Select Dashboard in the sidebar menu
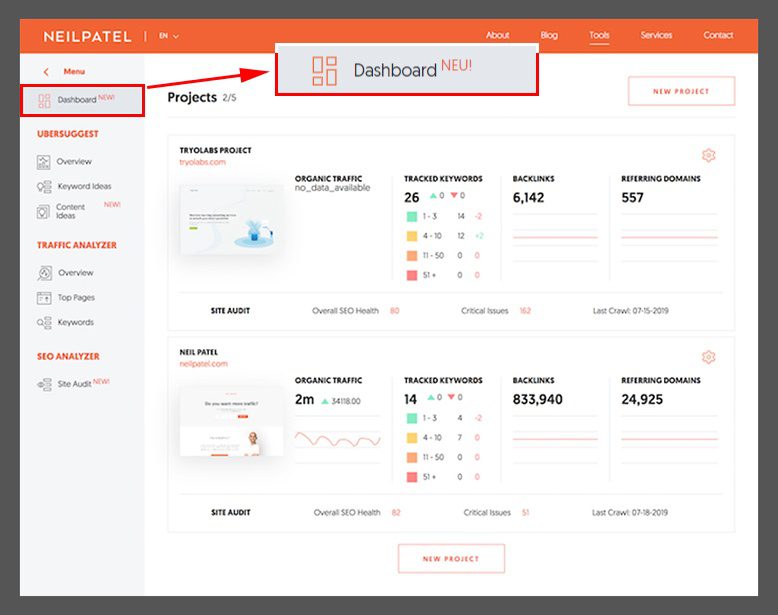The height and width of the screenshot is (615, 778). click(x=83, y=101)
